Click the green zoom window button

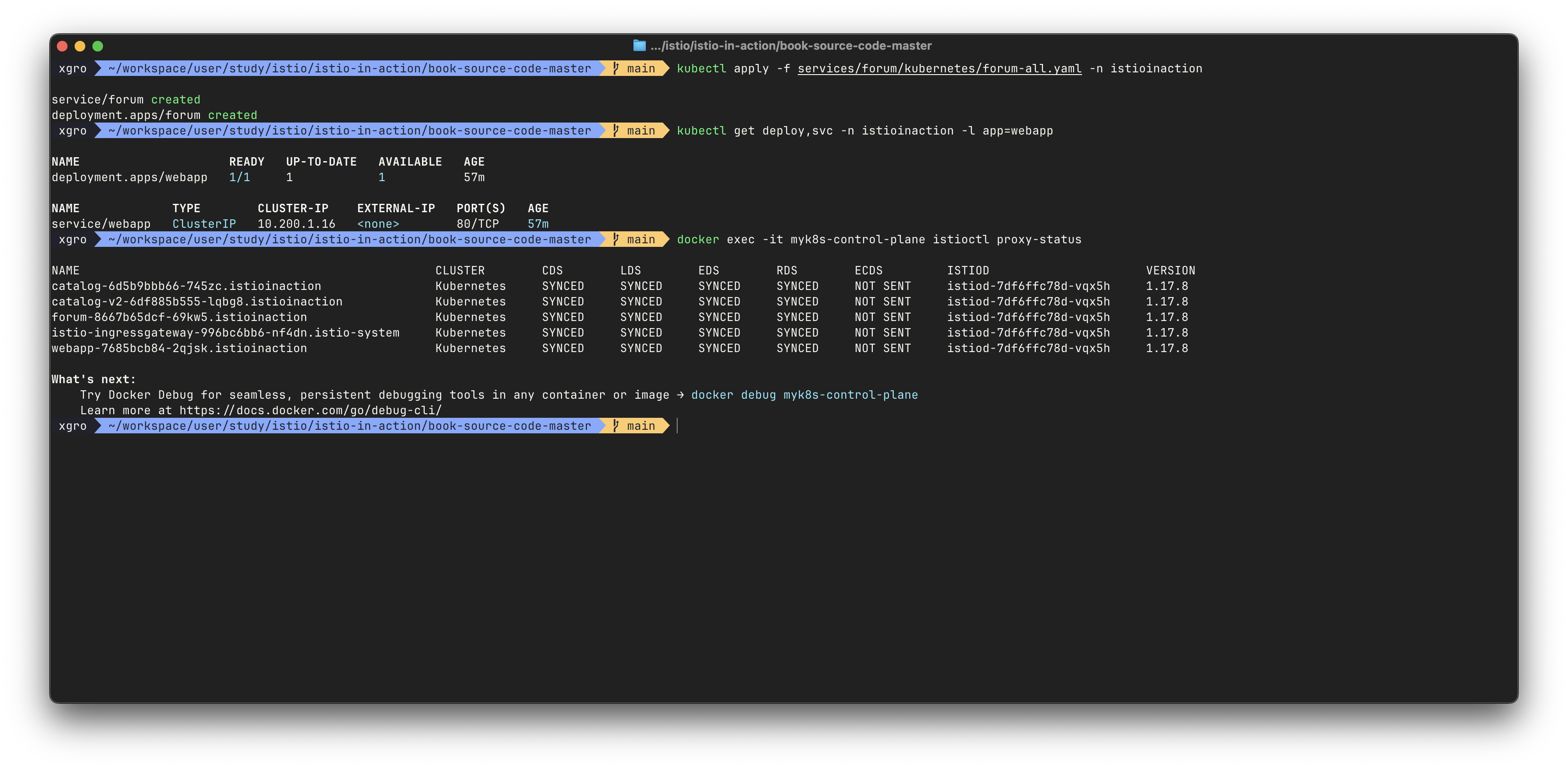click(97, 46)
